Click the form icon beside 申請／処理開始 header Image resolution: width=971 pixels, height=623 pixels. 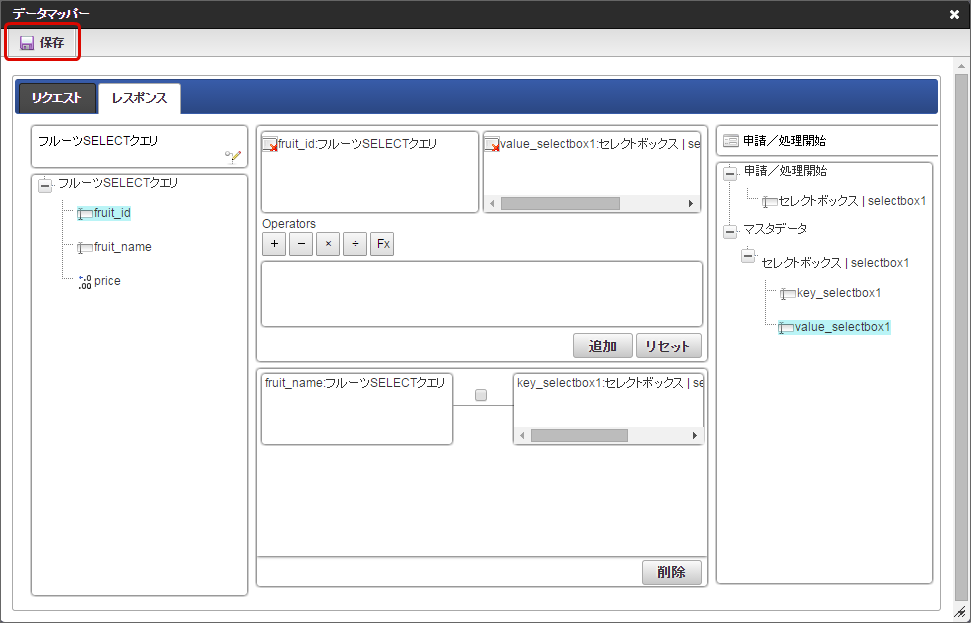click(x=731, y=141)
